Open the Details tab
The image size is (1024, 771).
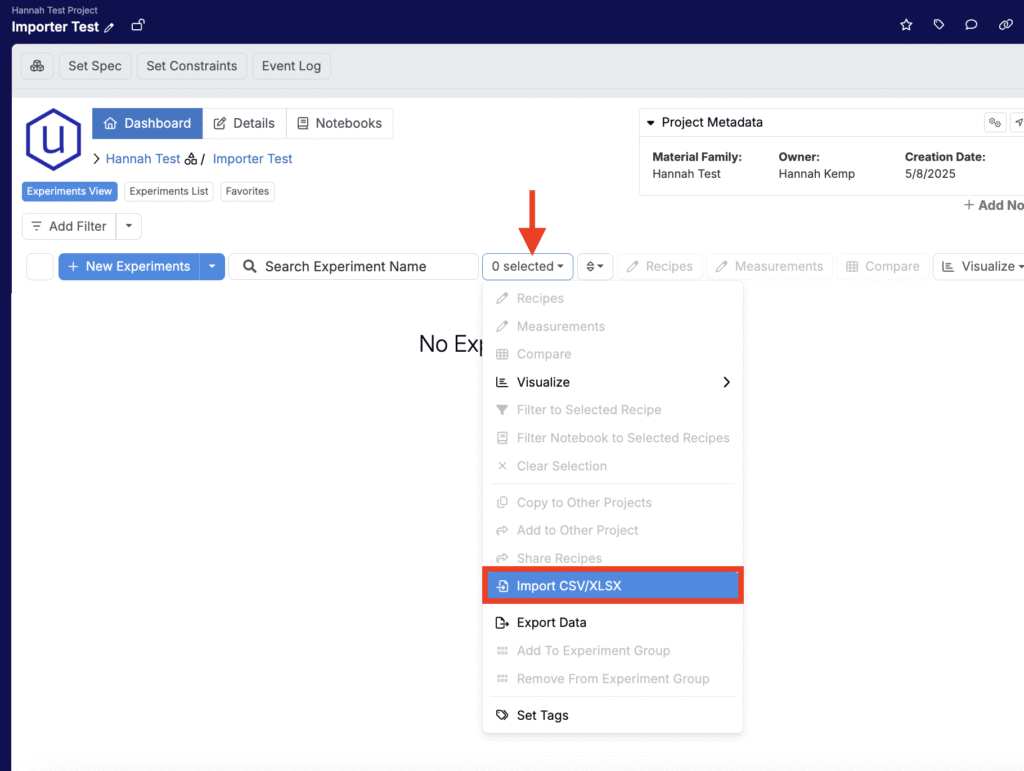coord(244,123)
